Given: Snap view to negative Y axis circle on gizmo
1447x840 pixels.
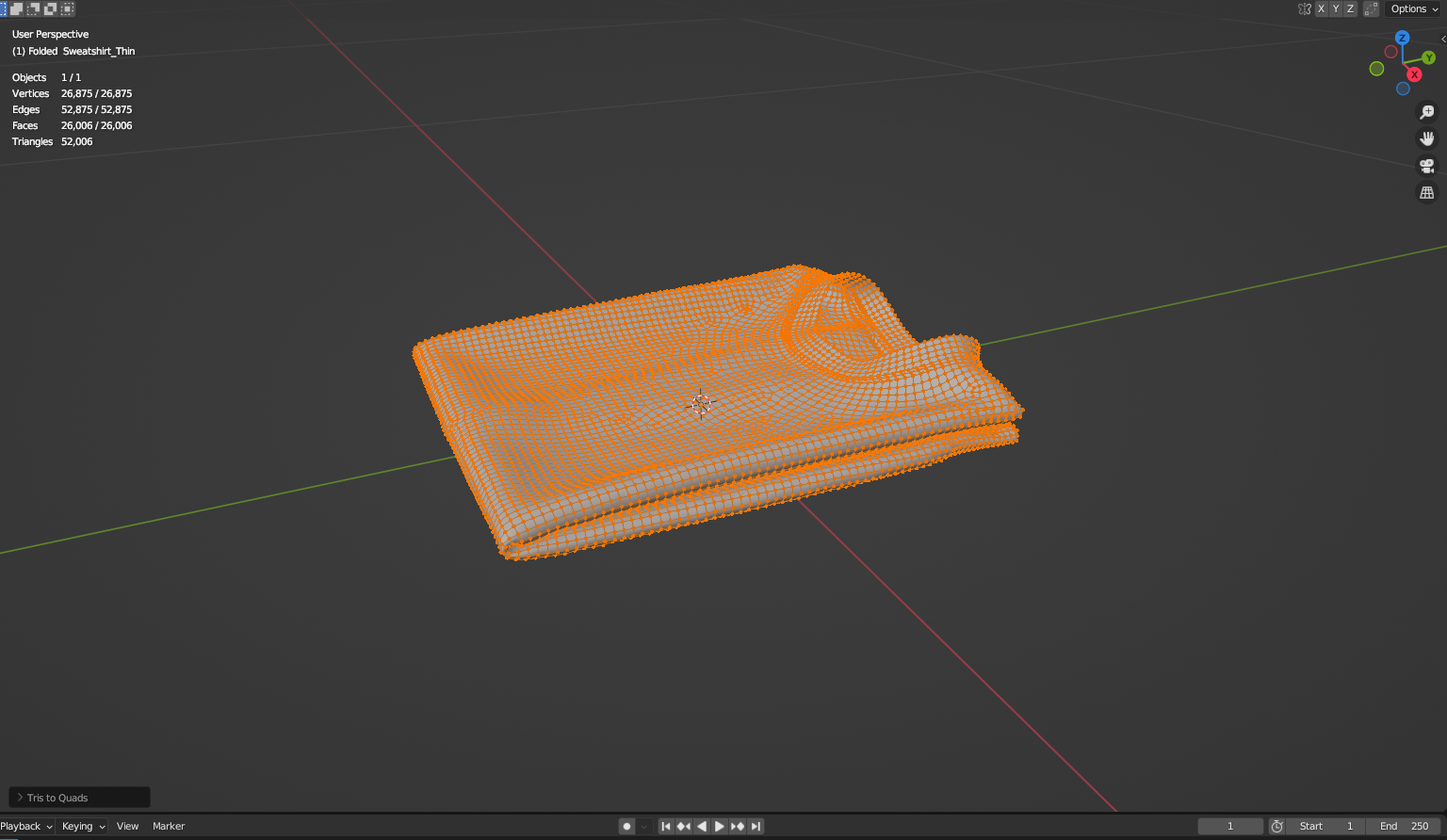Looking at the screenshot, I should coord(1376,69).
